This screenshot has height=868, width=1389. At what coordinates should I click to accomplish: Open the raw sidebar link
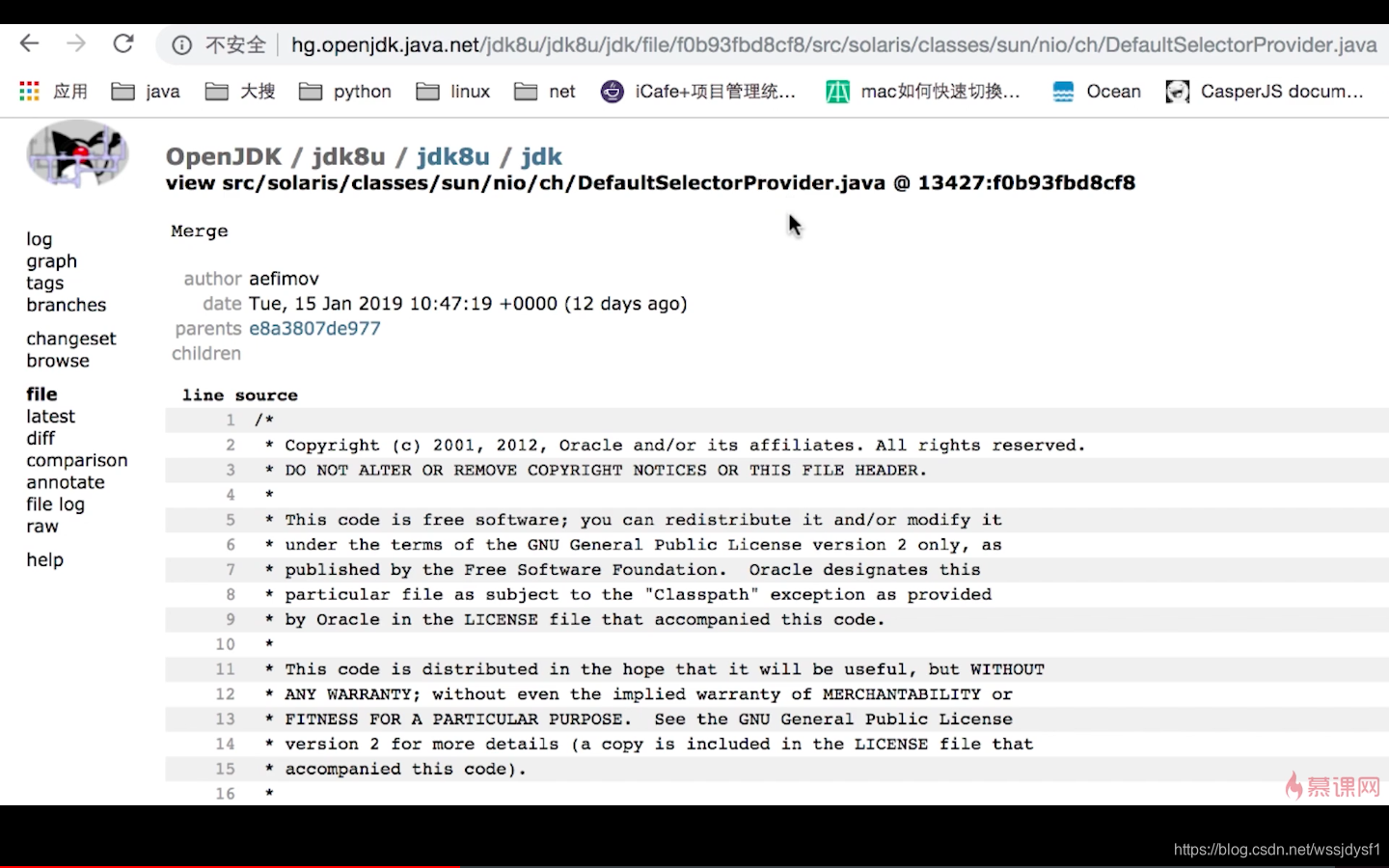click(x=42, y=527)
